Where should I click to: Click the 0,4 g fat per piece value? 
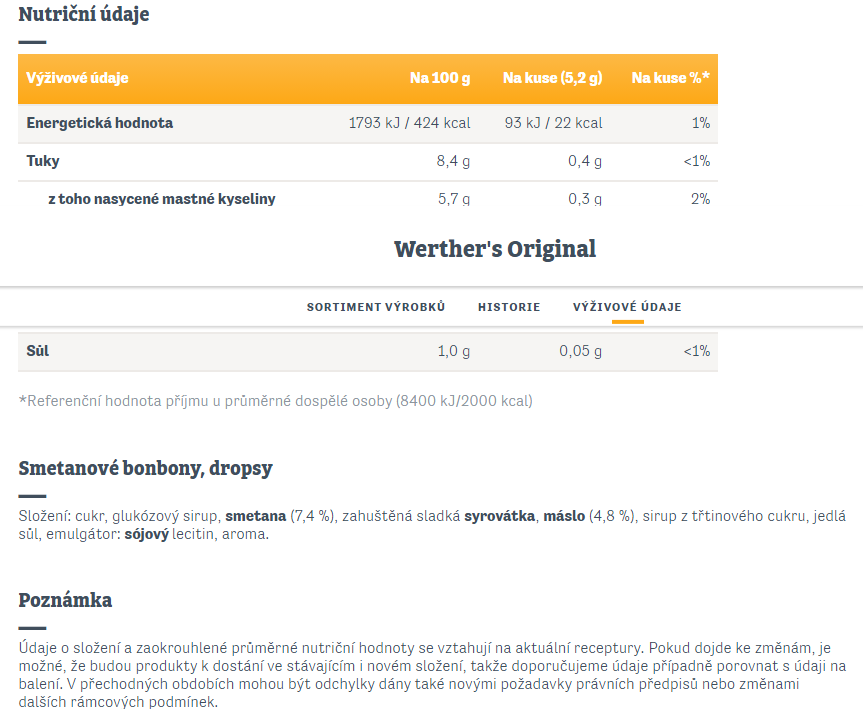tap(585, 161)
